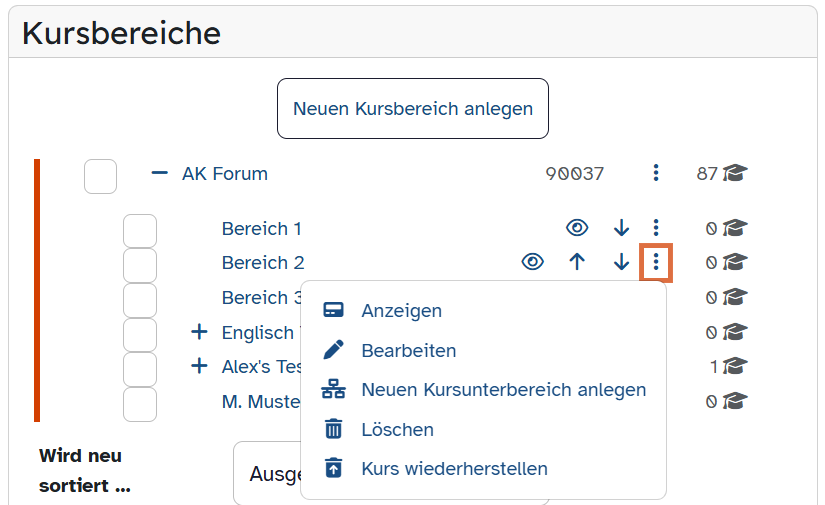Viewport: 825px width, 505px height.
Task: Check the Bereich 2 checkbox
Action: (x=140, y=265)
